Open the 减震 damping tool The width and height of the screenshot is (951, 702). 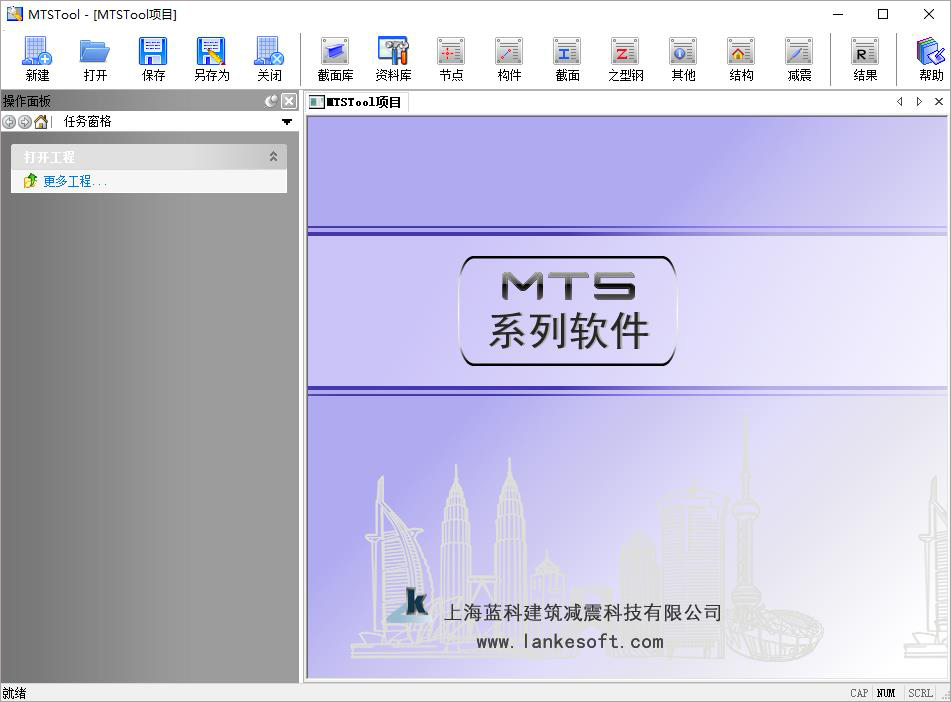coord(799,59)
